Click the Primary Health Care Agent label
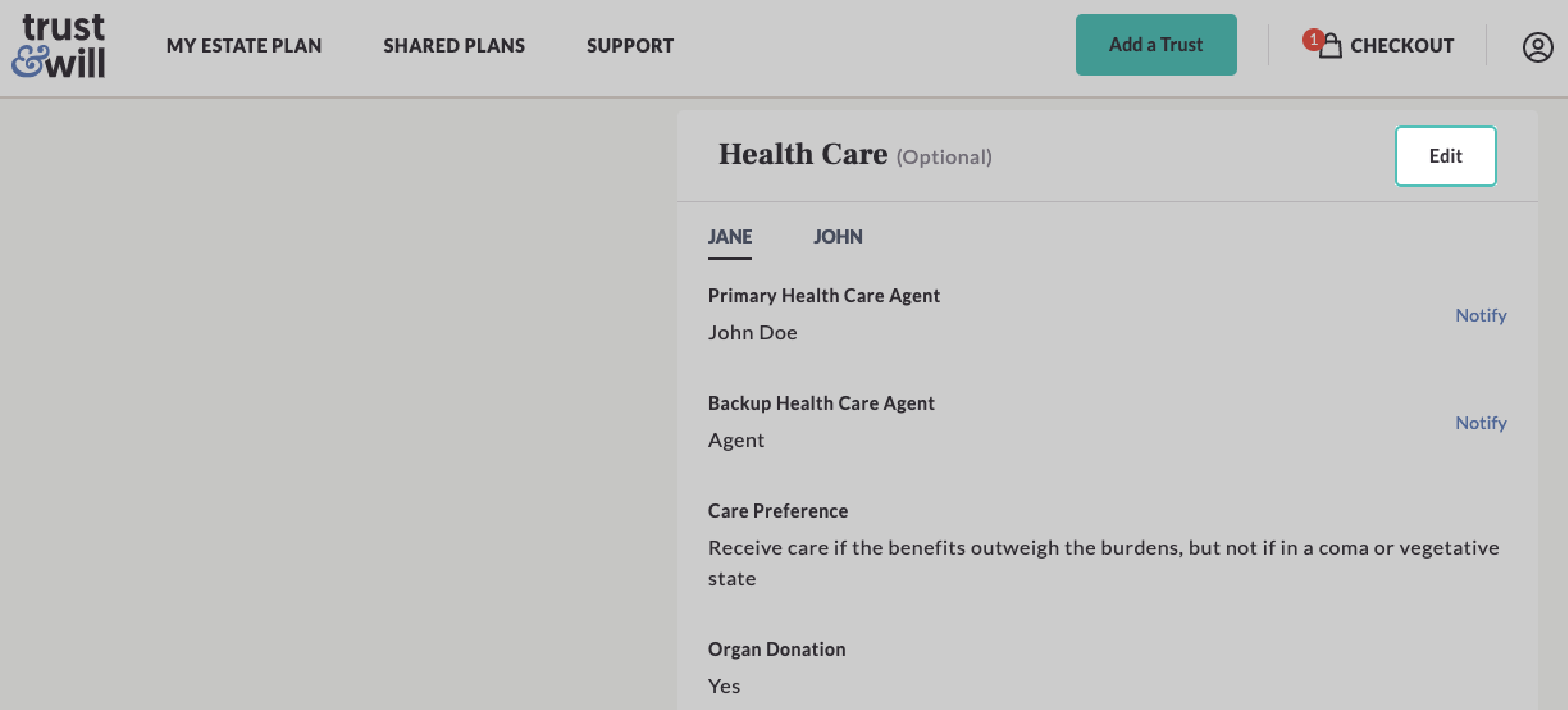The width and height of the screenshot is (1568, 710). coord(823,296)
